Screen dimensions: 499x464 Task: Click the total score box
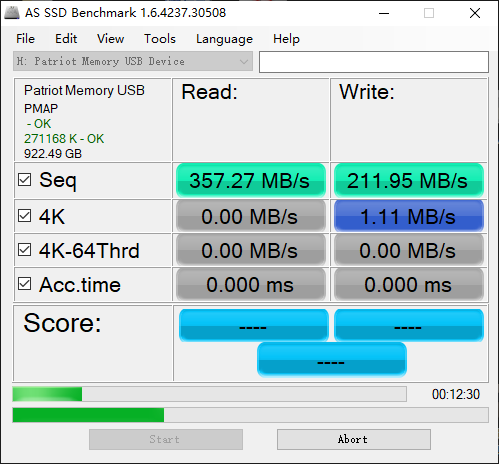point(332,360)
